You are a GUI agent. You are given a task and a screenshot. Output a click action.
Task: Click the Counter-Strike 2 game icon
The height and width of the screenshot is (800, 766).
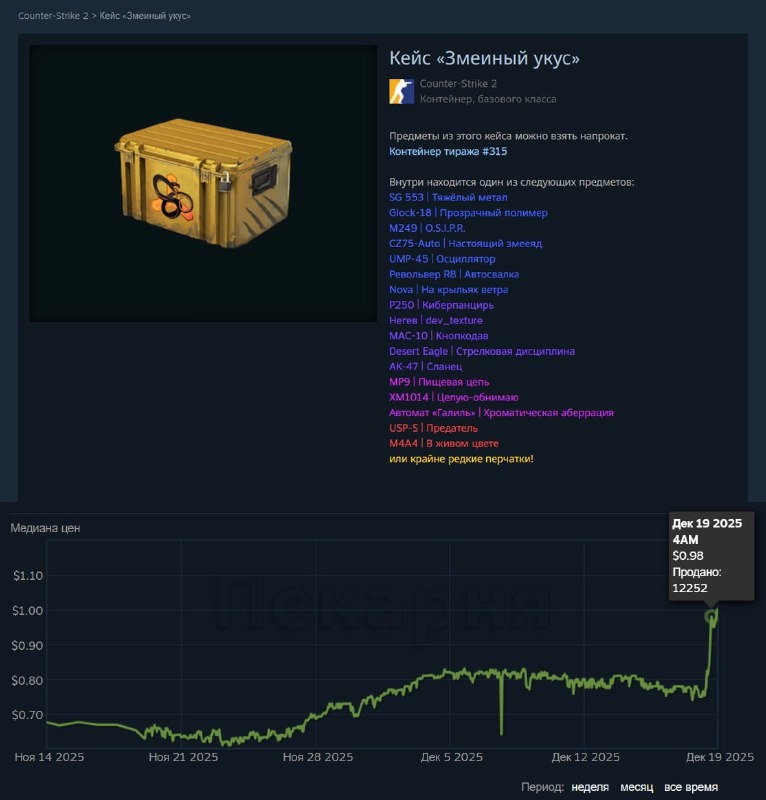tap(402, 91)
